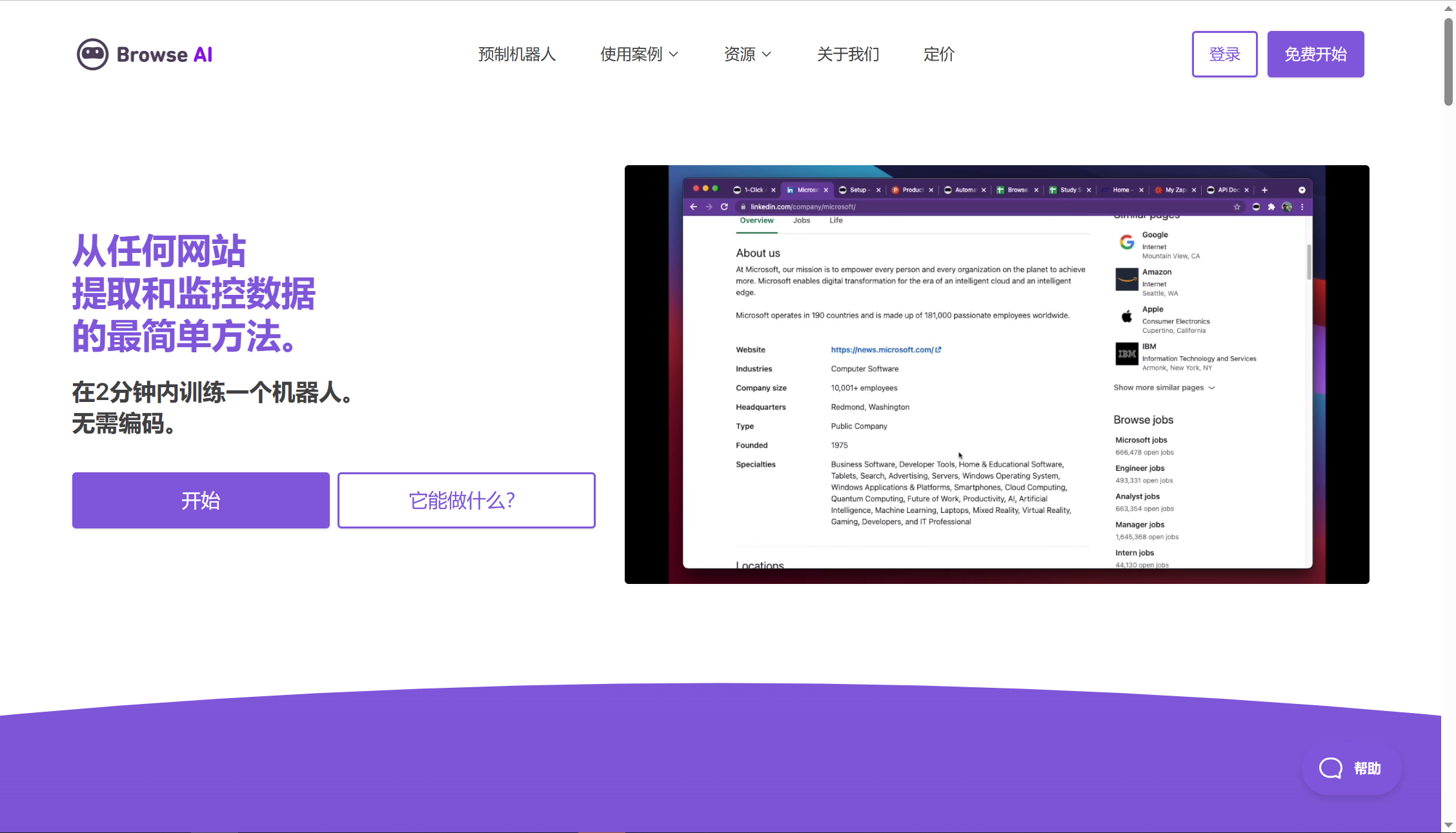Click the 定价 navigation item
This screenshot has height=833, width=1456.
938,54
